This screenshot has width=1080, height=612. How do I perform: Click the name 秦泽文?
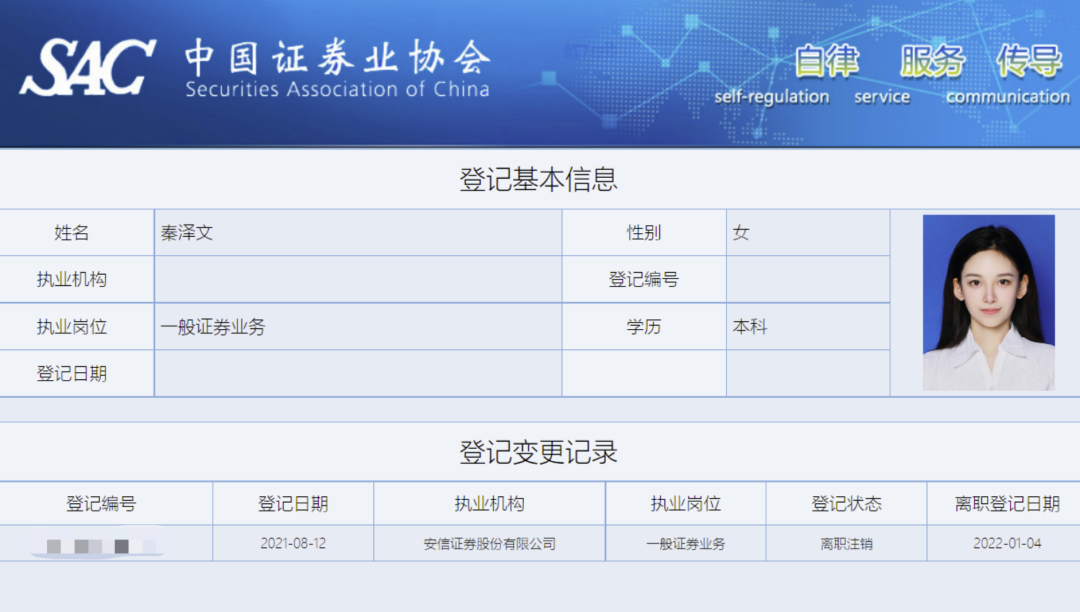[187, 232]
